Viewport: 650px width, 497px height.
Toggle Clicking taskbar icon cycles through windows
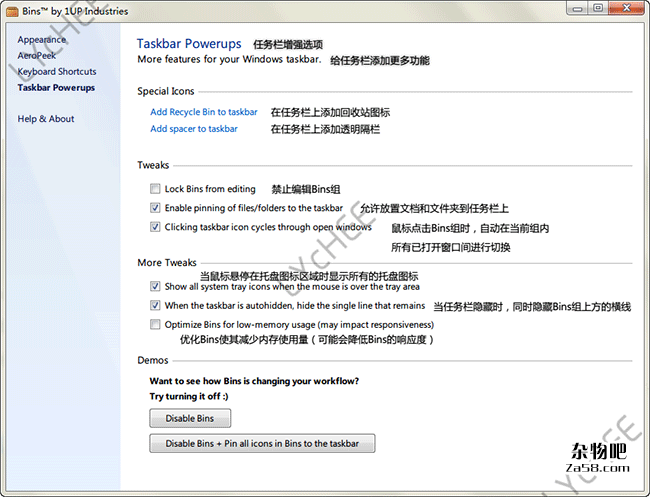pos(155,227)
